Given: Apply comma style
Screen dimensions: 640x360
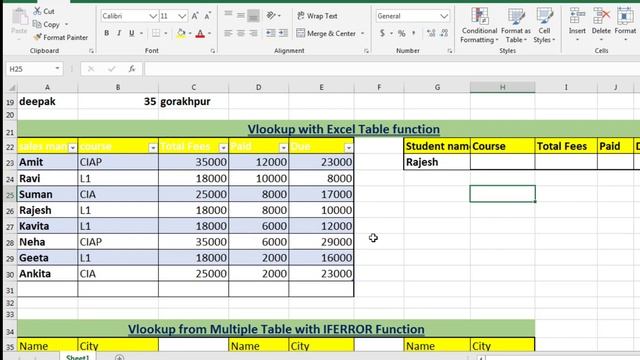Looking at the screenshot, I should [x=413, y=33].
